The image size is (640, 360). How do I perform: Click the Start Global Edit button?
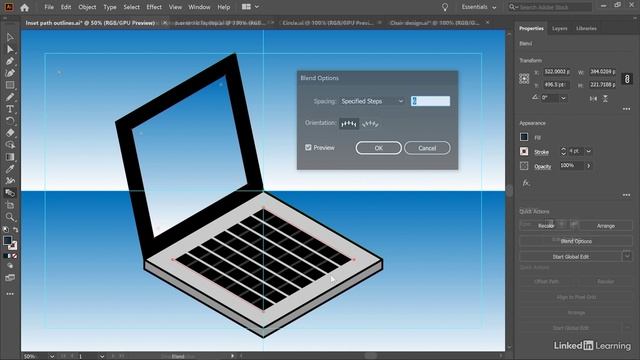(570, 256)
